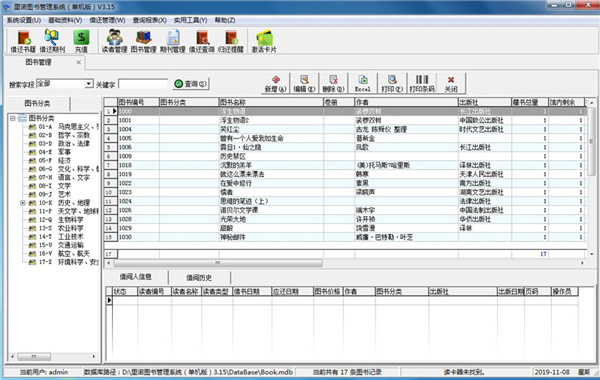Open the 实用工具(Y) menu

(x=190, y=20)
